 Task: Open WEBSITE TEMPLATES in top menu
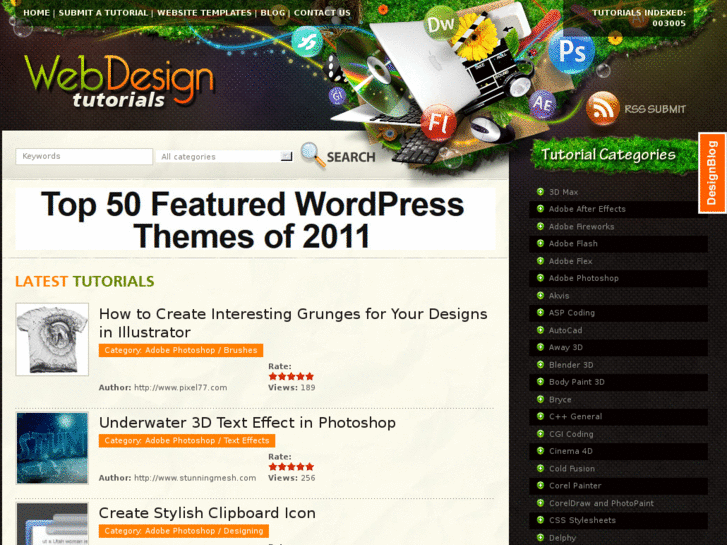[204, 13]
